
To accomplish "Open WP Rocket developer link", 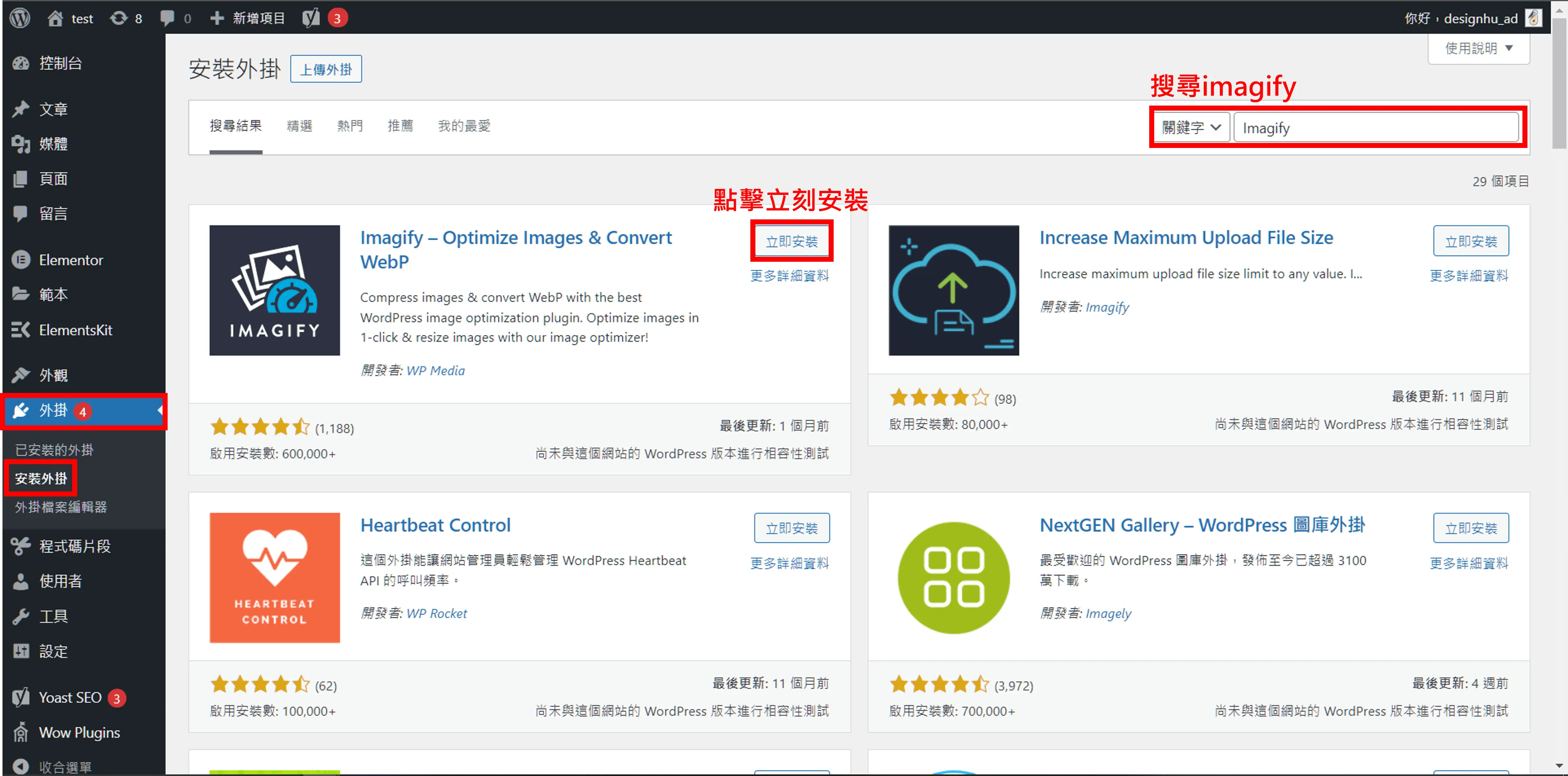I will click(437, 613).
